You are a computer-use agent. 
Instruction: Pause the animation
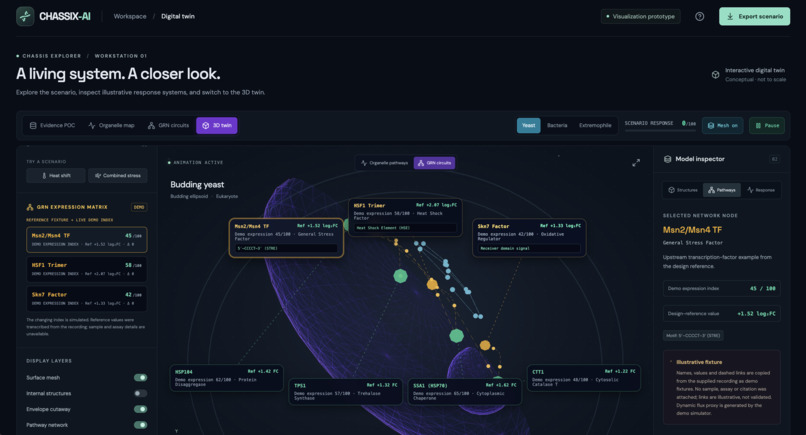point(766,125)
